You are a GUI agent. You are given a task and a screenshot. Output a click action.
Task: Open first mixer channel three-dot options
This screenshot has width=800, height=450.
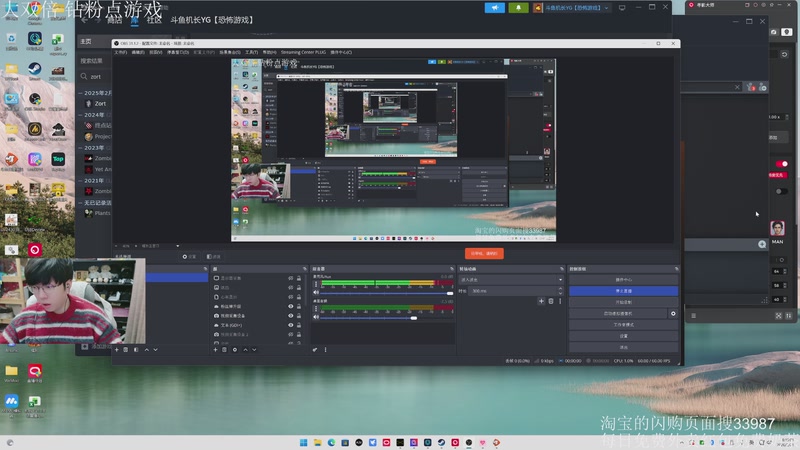316,284
